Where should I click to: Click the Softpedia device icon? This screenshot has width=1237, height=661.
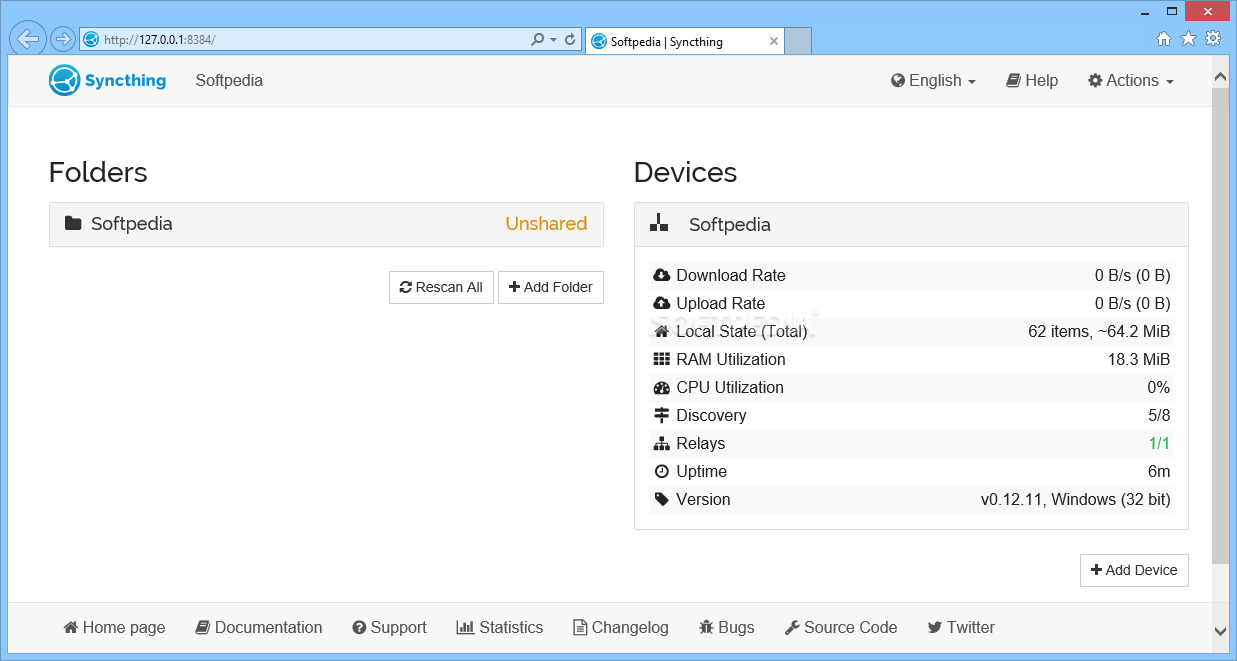pyautogui.click(x=659, y=224)
